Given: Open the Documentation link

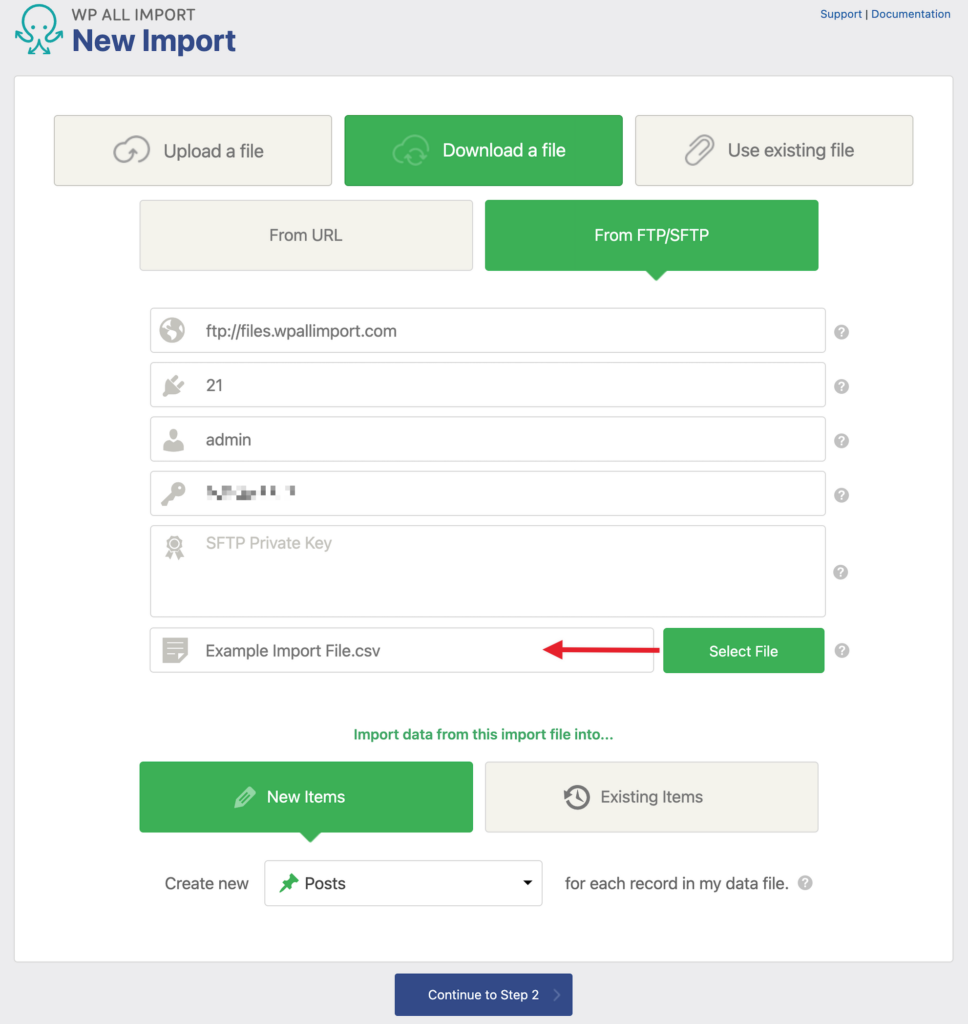Looking at the screenshot, I should 910,13.
